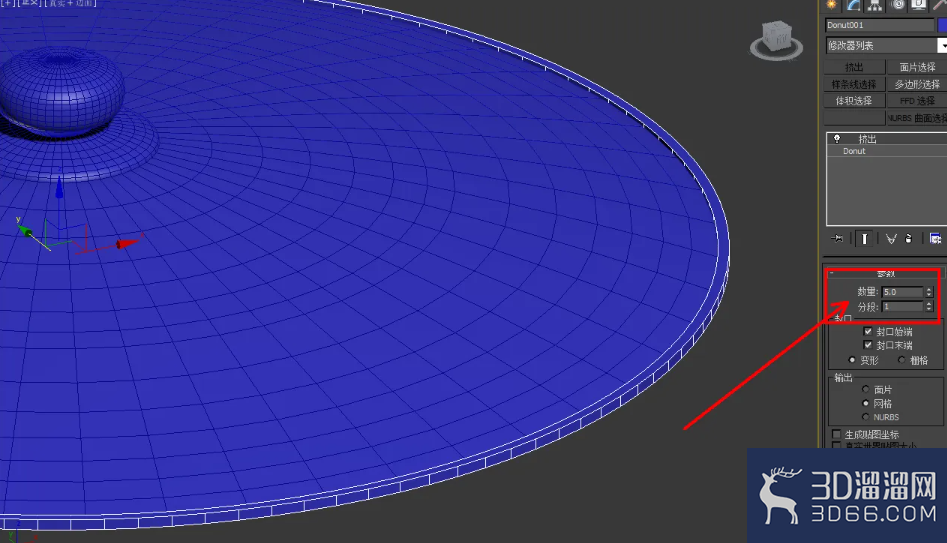The image size is (947, 543).
Task: Click the 分段 spinner arrows
Action: [x=929, y=307]
